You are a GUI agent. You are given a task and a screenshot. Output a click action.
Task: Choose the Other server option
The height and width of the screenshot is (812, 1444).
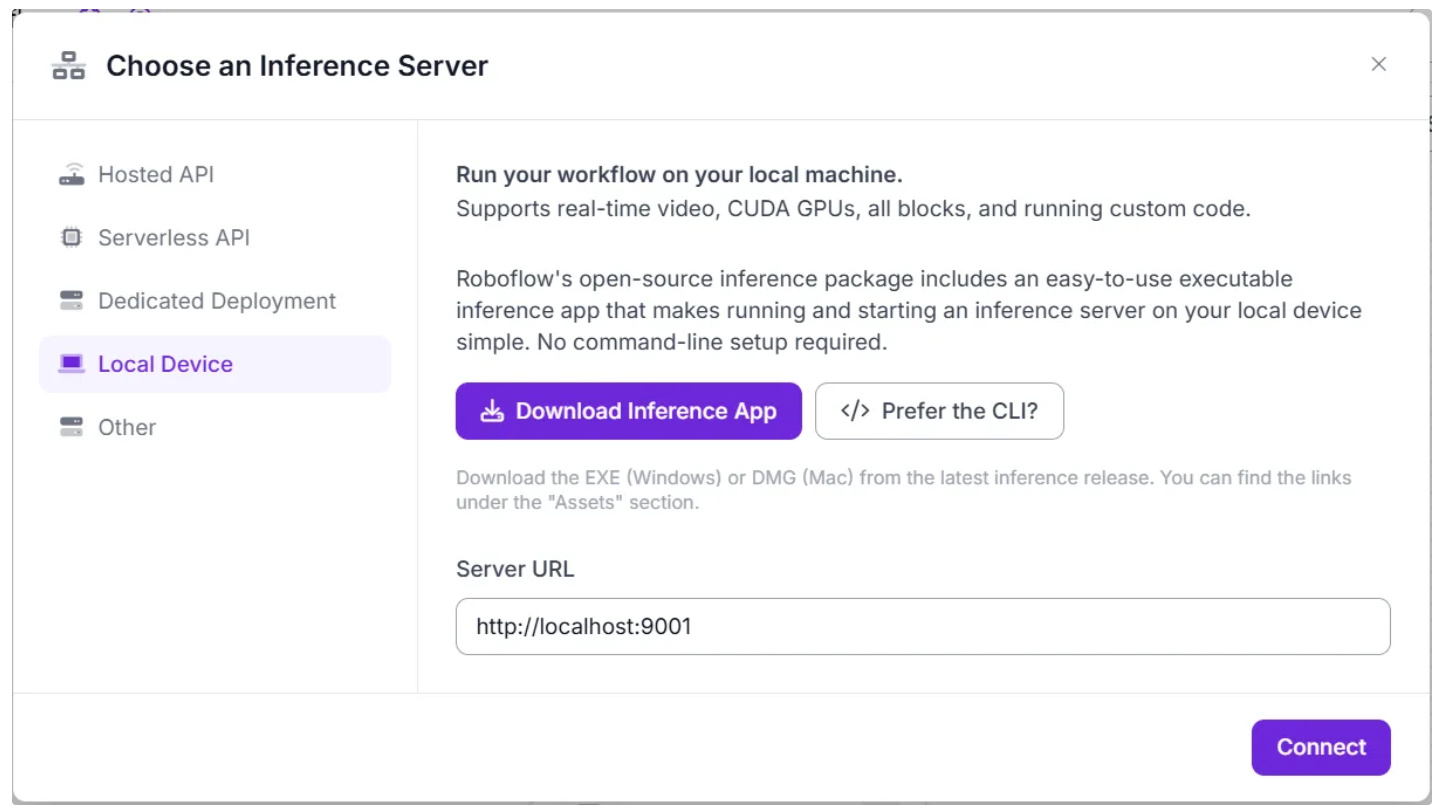click(127, 427)
